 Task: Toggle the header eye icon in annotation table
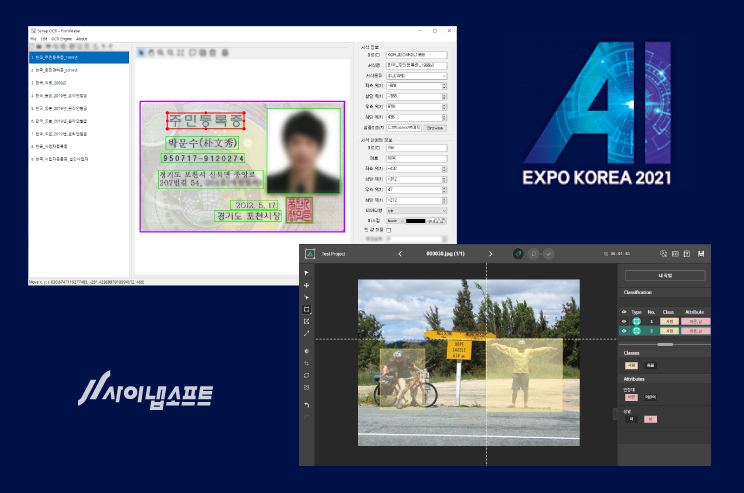[624, 312]
